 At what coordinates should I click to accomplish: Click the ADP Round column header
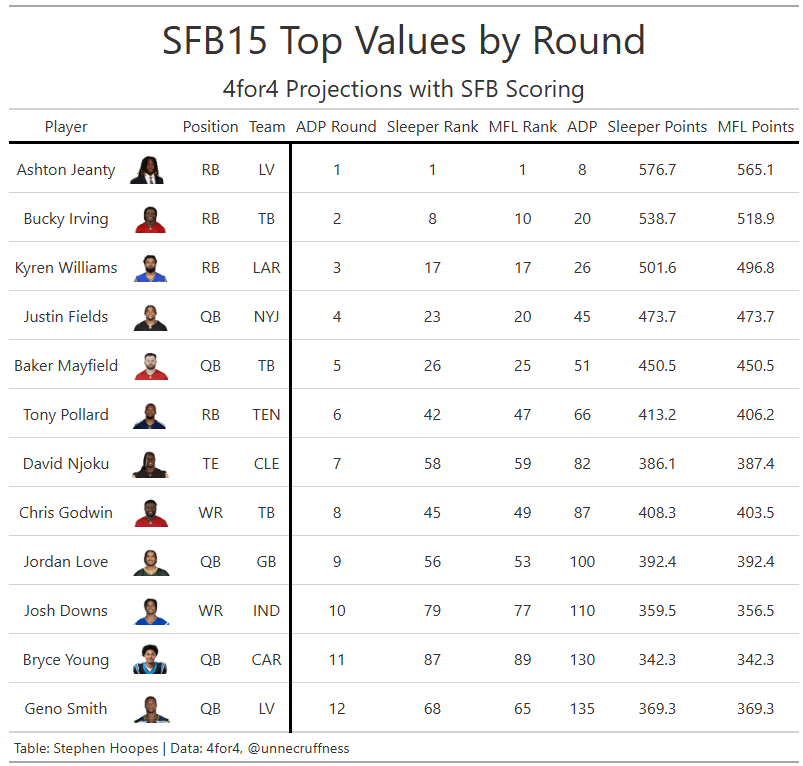coord(336,127)
